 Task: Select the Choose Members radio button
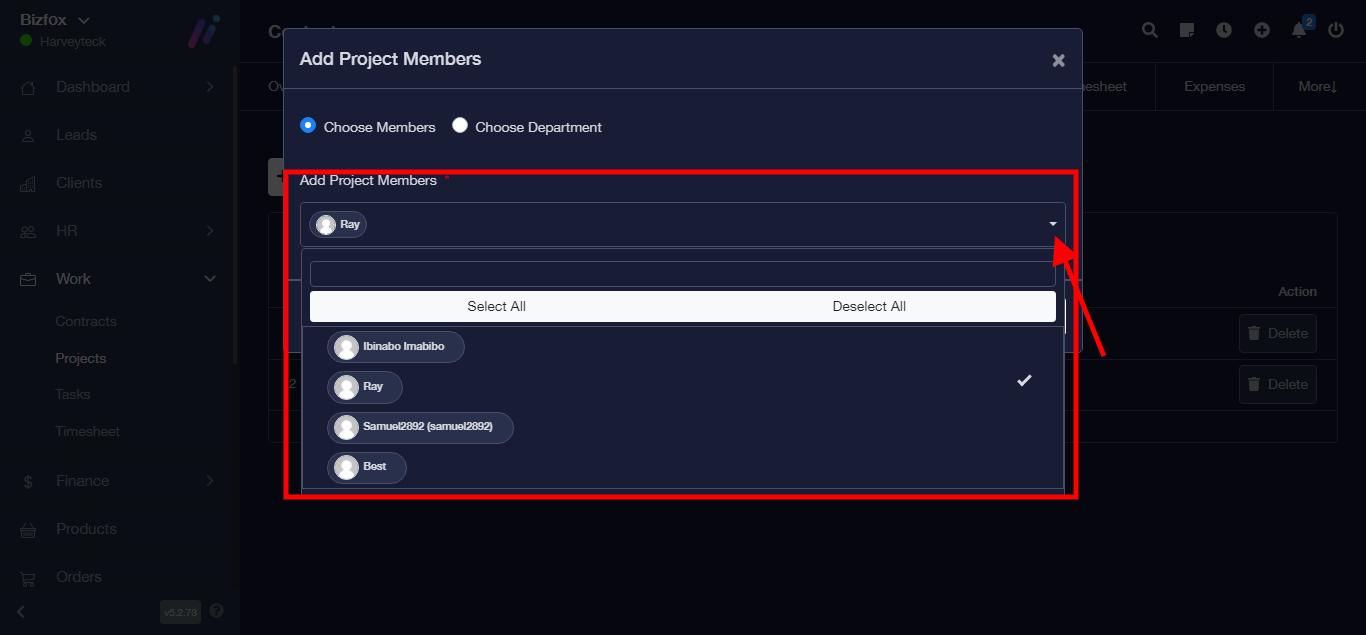308,126
